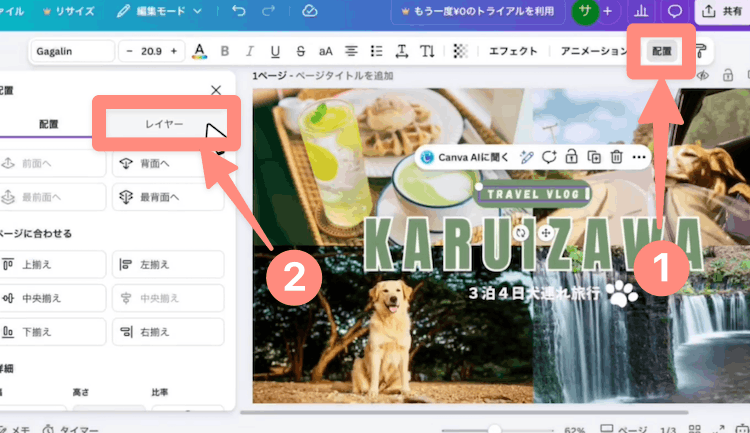Center with the active 中央揃え button
750x433 pixels.
[x=53, y=298]
